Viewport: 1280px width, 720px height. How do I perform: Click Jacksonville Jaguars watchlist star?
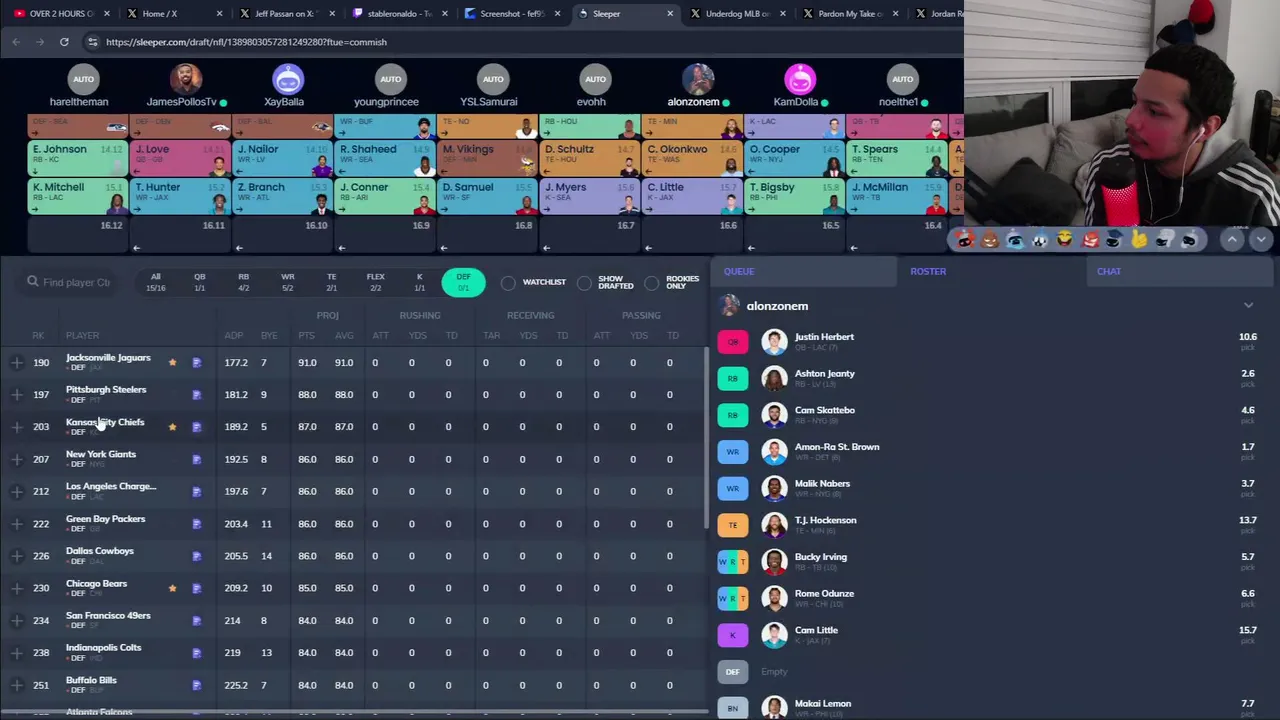172,362
